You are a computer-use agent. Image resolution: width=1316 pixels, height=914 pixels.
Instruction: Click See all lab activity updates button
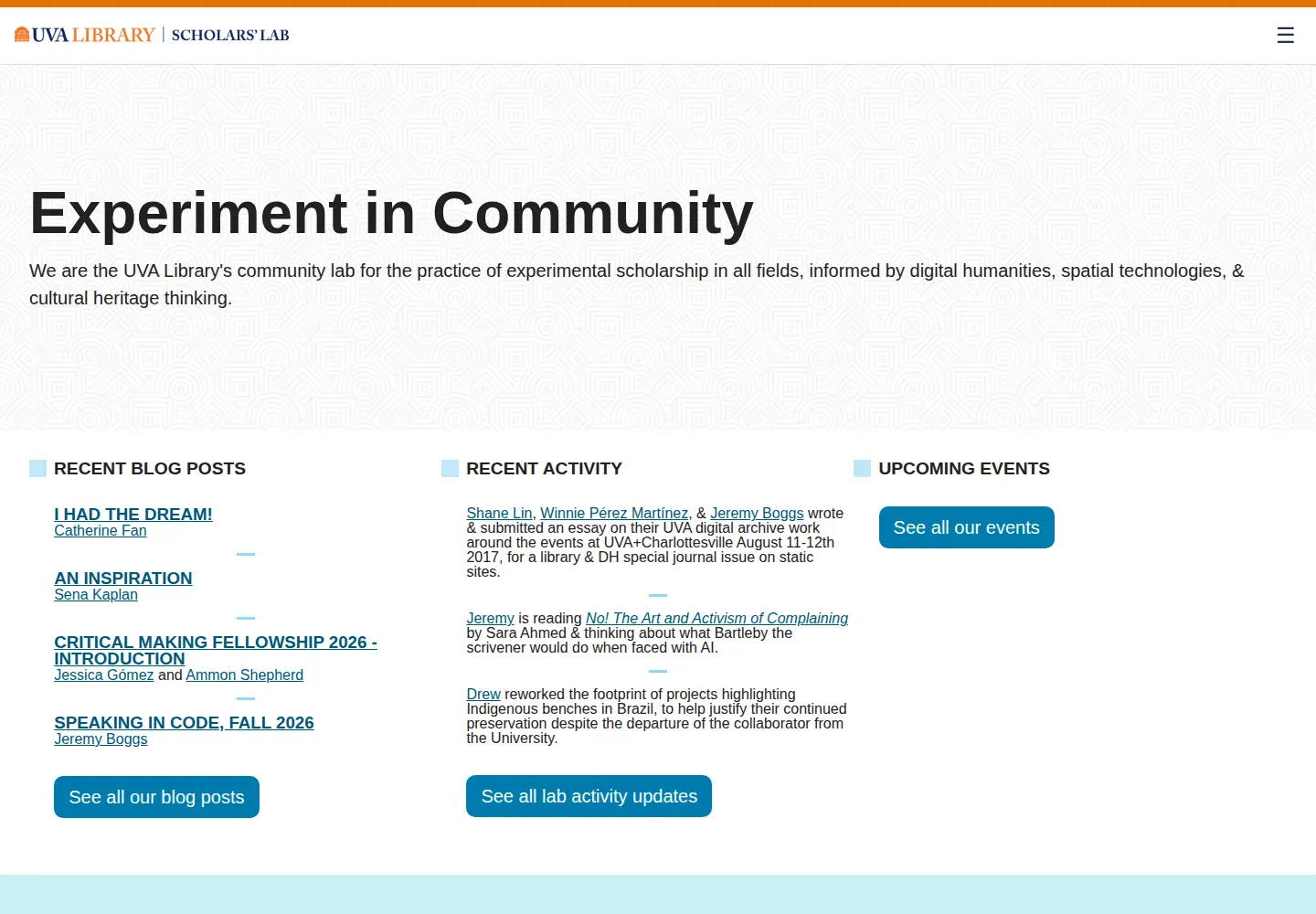point(589,796)
